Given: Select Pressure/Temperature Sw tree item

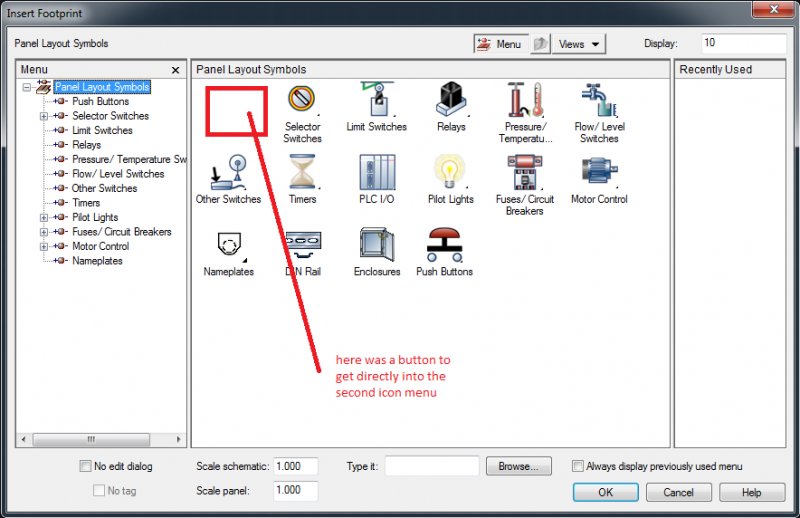Looking at the screenshot, I should pos(129,159).
